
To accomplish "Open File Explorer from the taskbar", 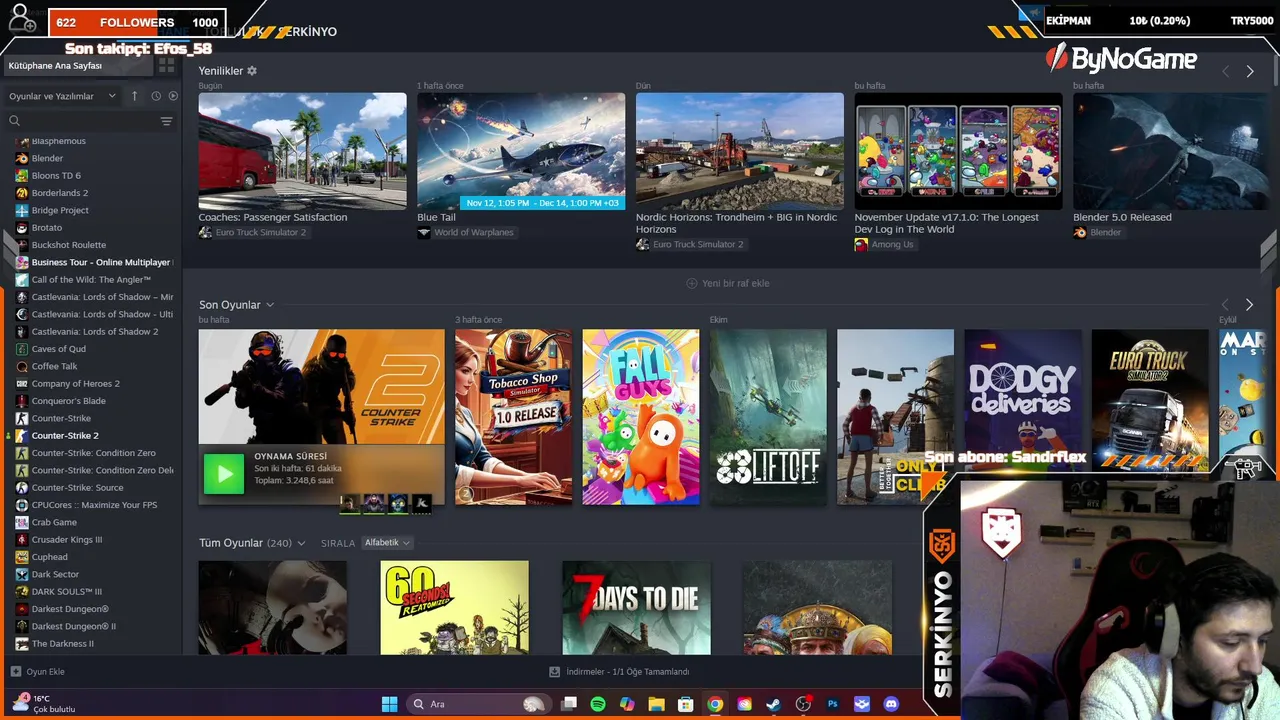I will pyautogui.click(x=656, y=704).
